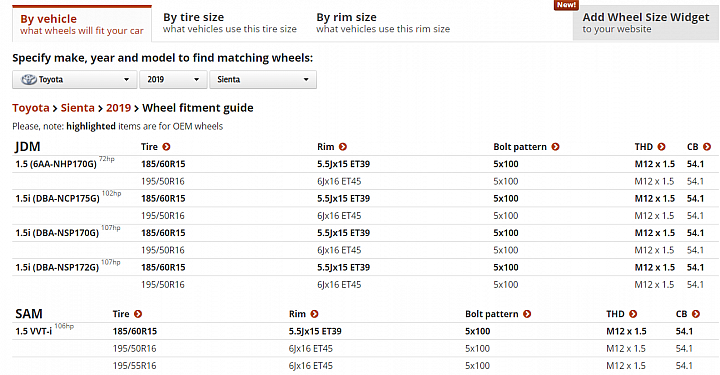
Task: Click the info icon next to JDM Tire header
Action: click(x=166, y=147)
